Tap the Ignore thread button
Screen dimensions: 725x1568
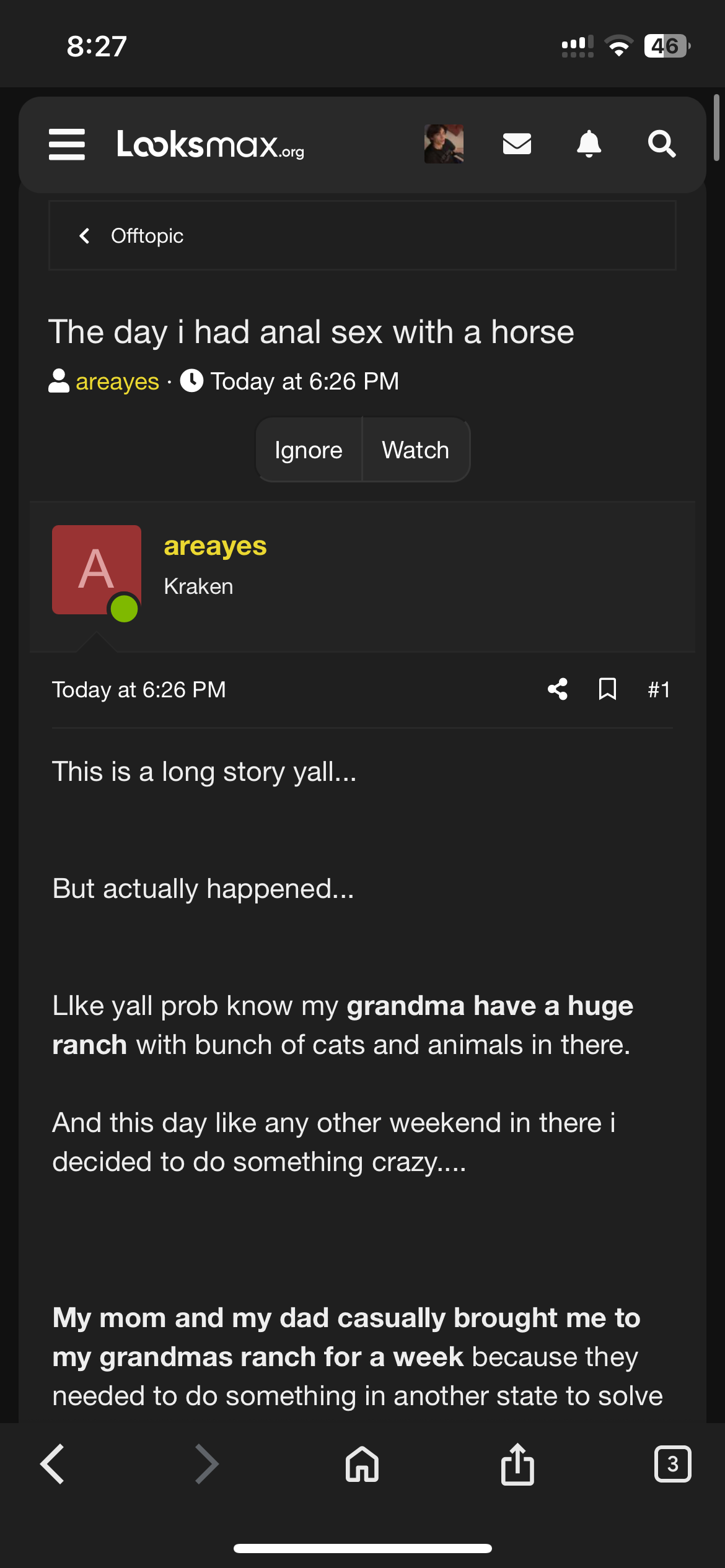click(x=309, y=450)
